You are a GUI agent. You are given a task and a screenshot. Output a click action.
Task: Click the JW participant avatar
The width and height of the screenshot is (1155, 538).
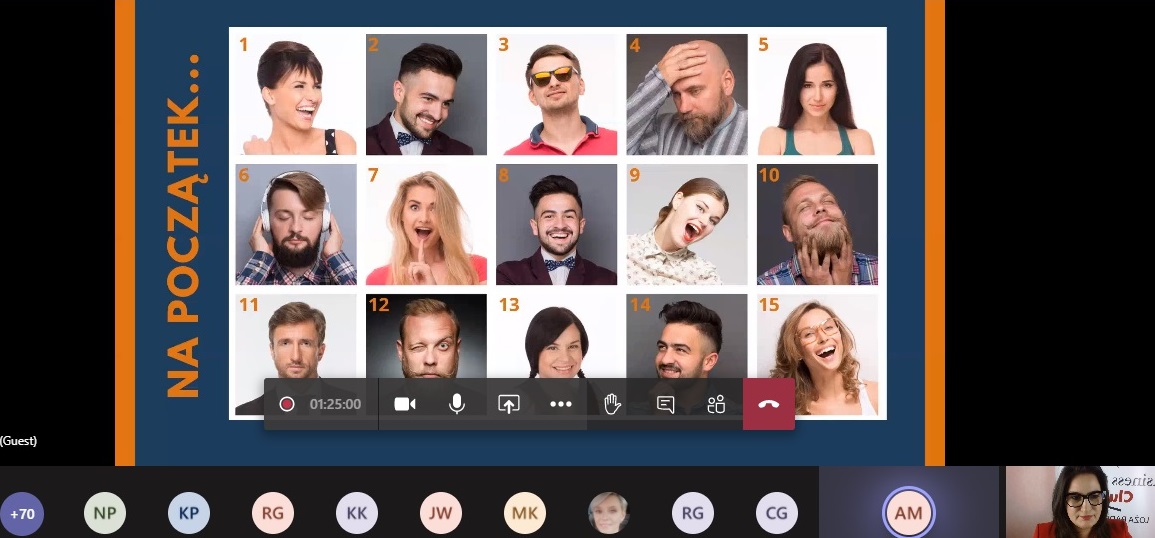[x=441, y=514]
